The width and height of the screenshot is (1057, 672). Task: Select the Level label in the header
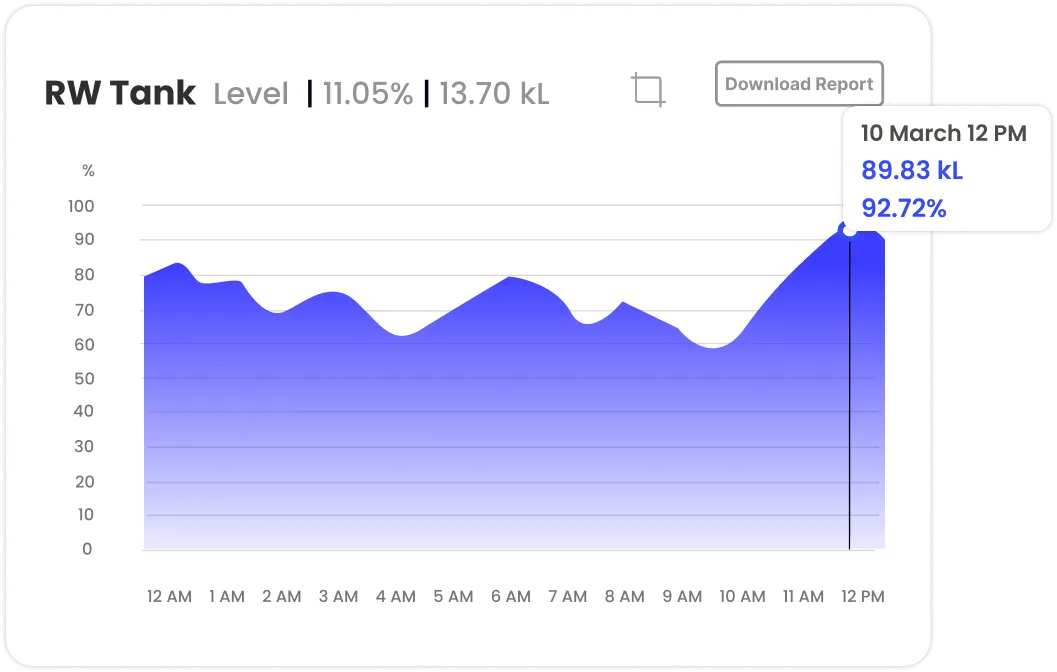click(251, 94)
